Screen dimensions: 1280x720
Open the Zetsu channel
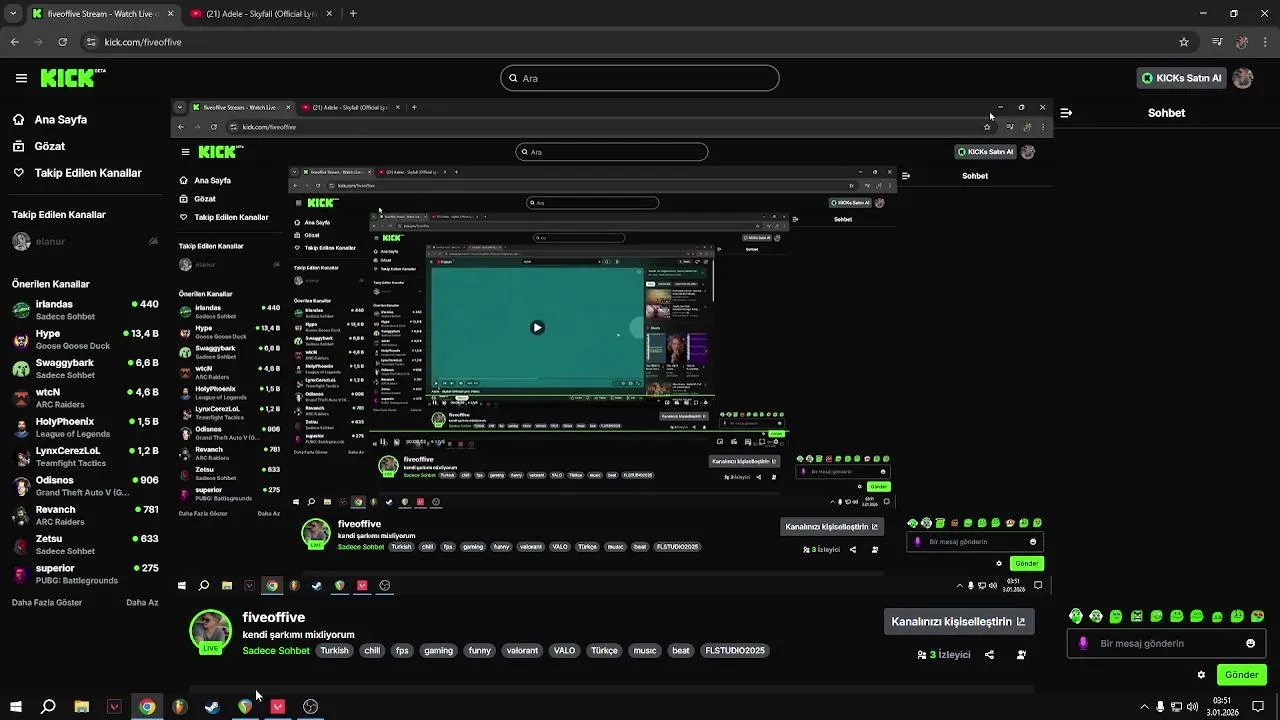pos(85,545)
